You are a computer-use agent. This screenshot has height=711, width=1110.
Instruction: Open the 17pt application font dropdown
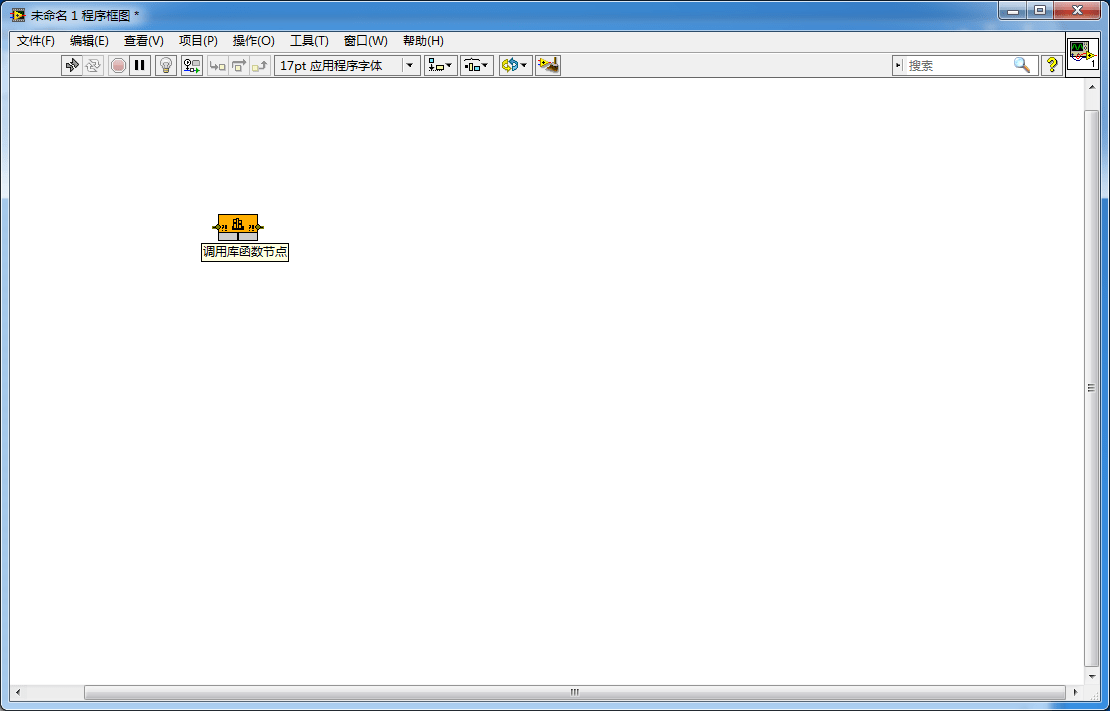tap(348, 66)
